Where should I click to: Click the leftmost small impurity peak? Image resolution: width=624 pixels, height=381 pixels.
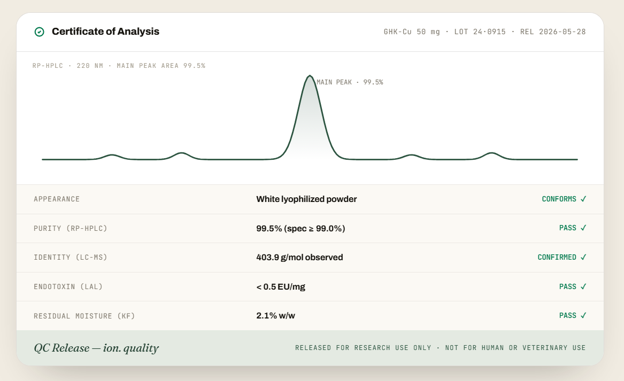[x=112, y=157]
